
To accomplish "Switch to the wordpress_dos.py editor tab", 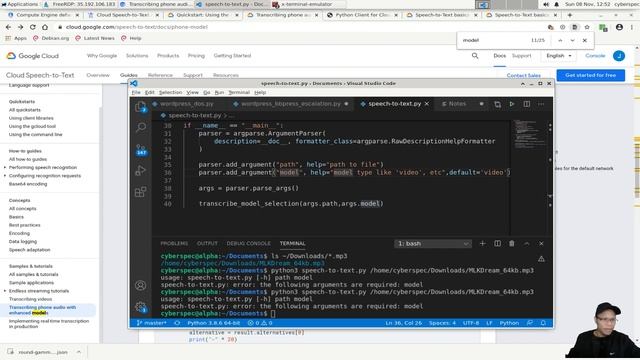I will [x=187, y=104].
